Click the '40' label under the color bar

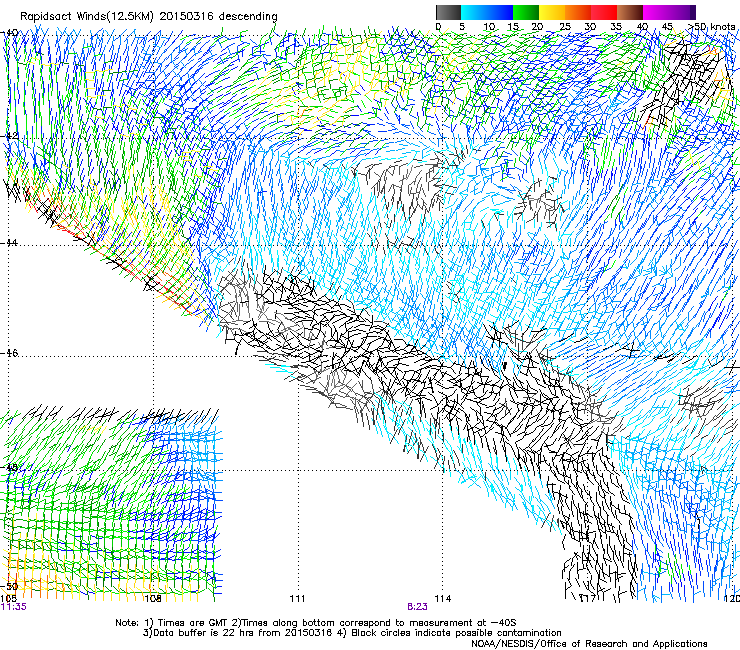pos(642,27)
